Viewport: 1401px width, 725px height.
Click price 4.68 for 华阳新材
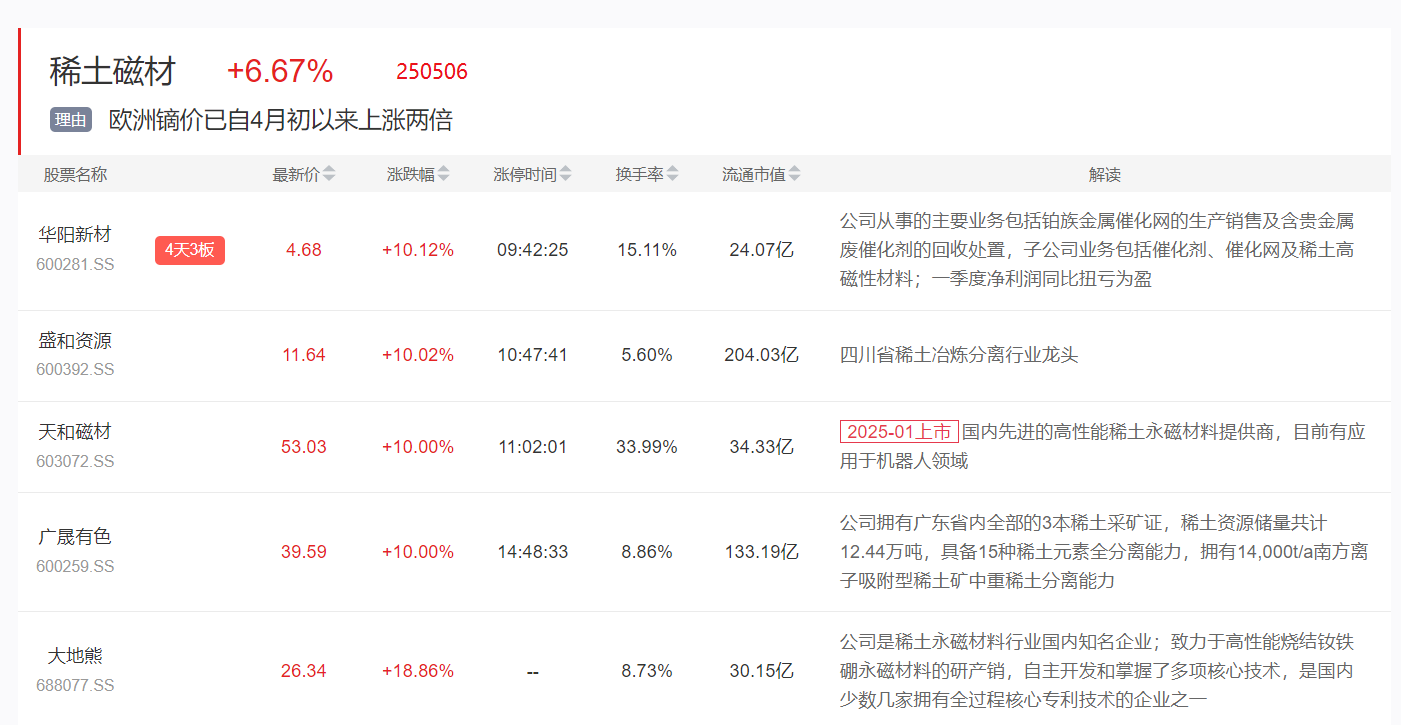pyautogui.click(x=304, y=250)
